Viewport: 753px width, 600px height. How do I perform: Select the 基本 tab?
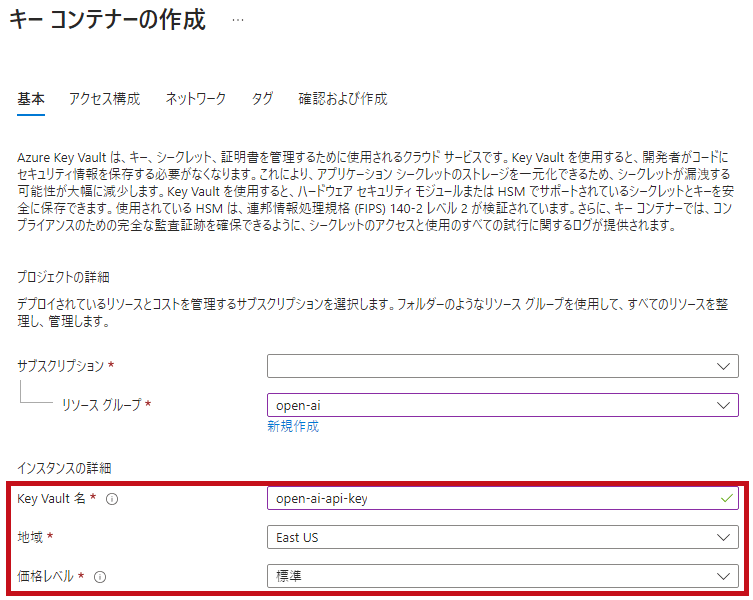click(31, 99)
